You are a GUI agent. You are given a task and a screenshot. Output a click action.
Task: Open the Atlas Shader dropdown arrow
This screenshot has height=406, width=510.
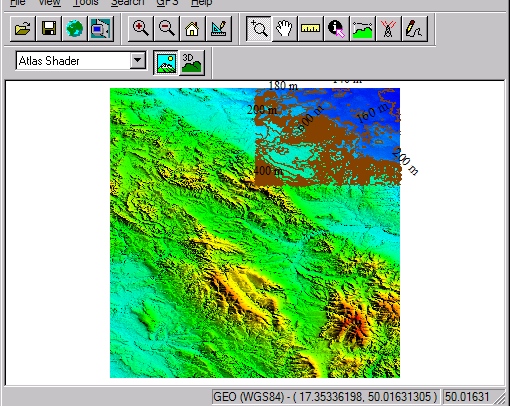[137, 61]
